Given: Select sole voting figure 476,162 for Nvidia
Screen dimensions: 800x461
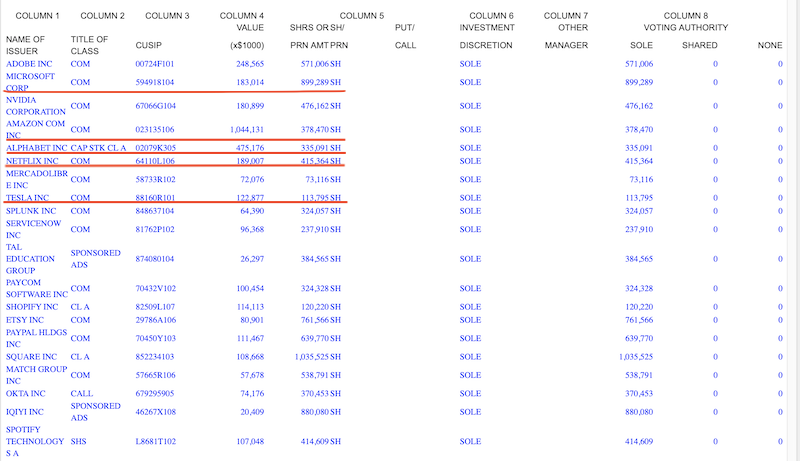Looking at the screenshot, I should (x=639, y=106).
